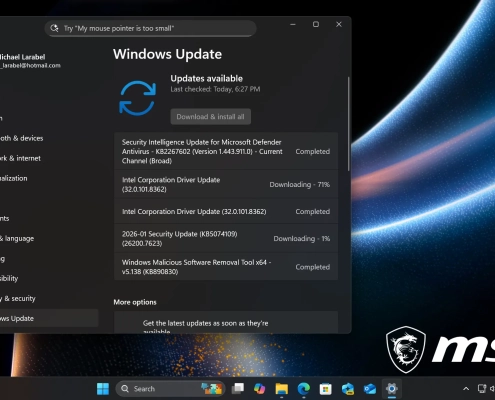495x400 pixels.
Task: Click the Intel Driver Update entry at Downloading 71%
Action: (x=226, y=184)
